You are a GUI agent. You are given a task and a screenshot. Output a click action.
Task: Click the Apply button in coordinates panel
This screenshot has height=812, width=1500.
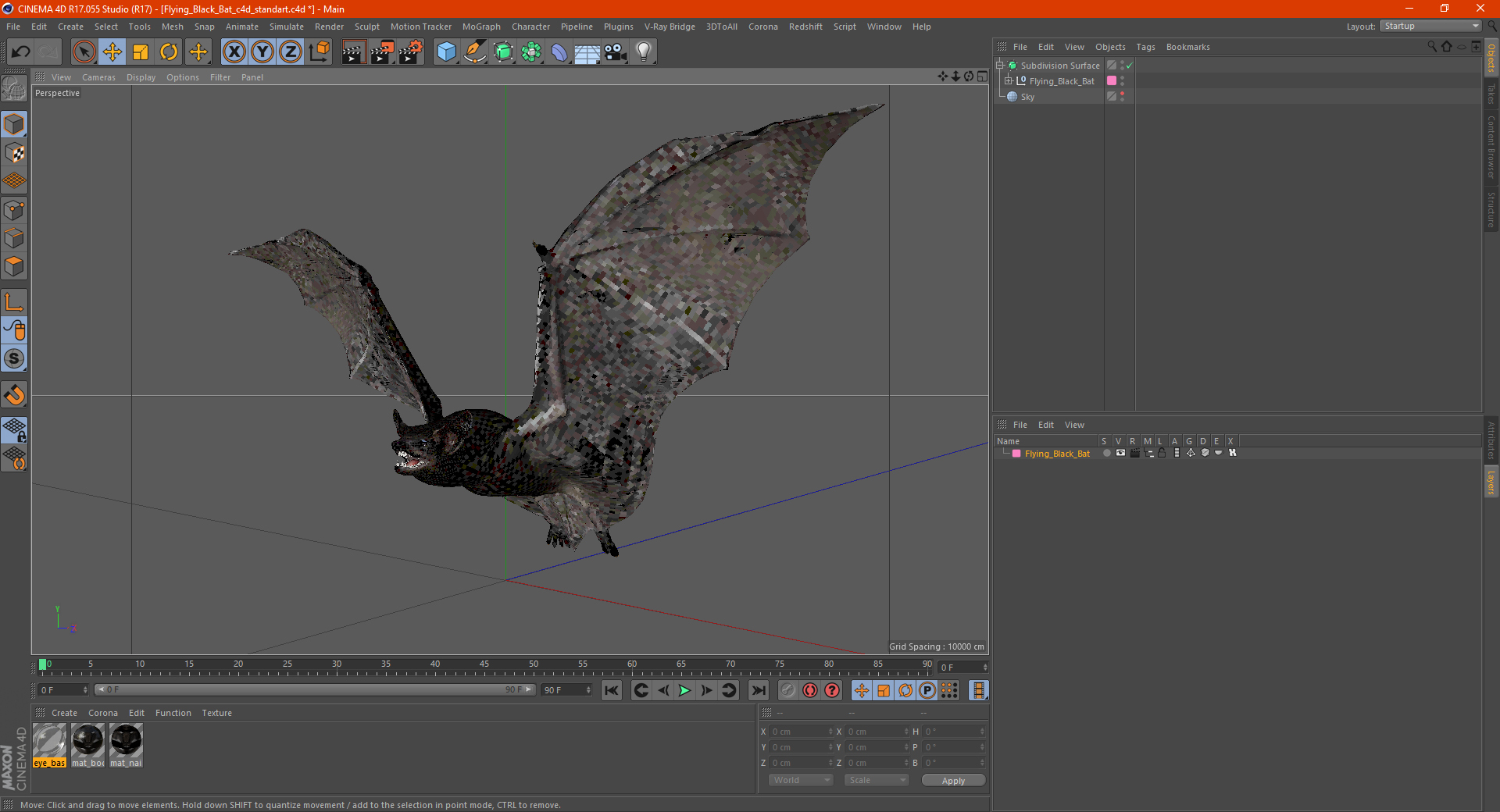(953, 781)
